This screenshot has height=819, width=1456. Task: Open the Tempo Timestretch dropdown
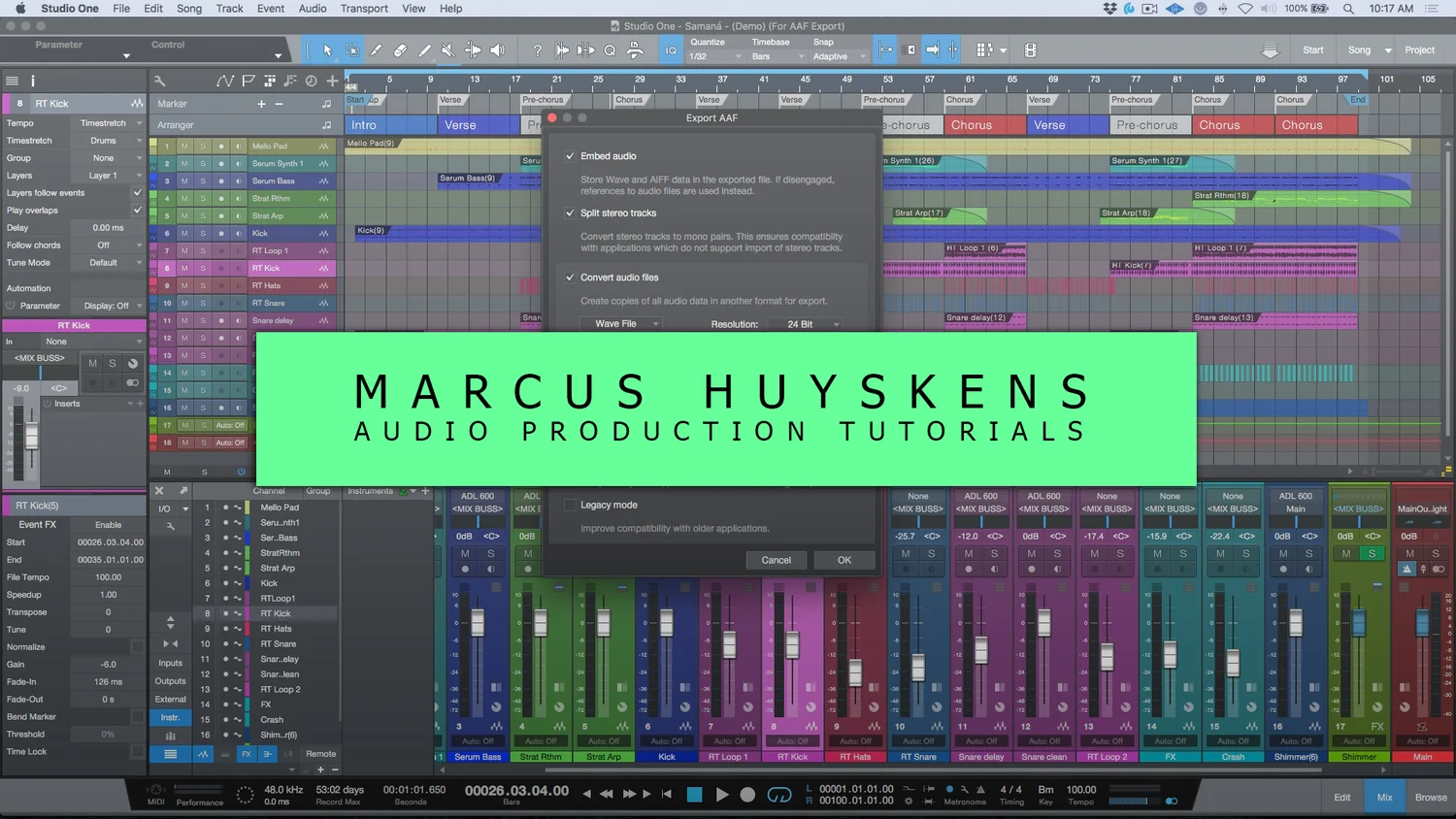pyautogui.click(x=109, y=123)
